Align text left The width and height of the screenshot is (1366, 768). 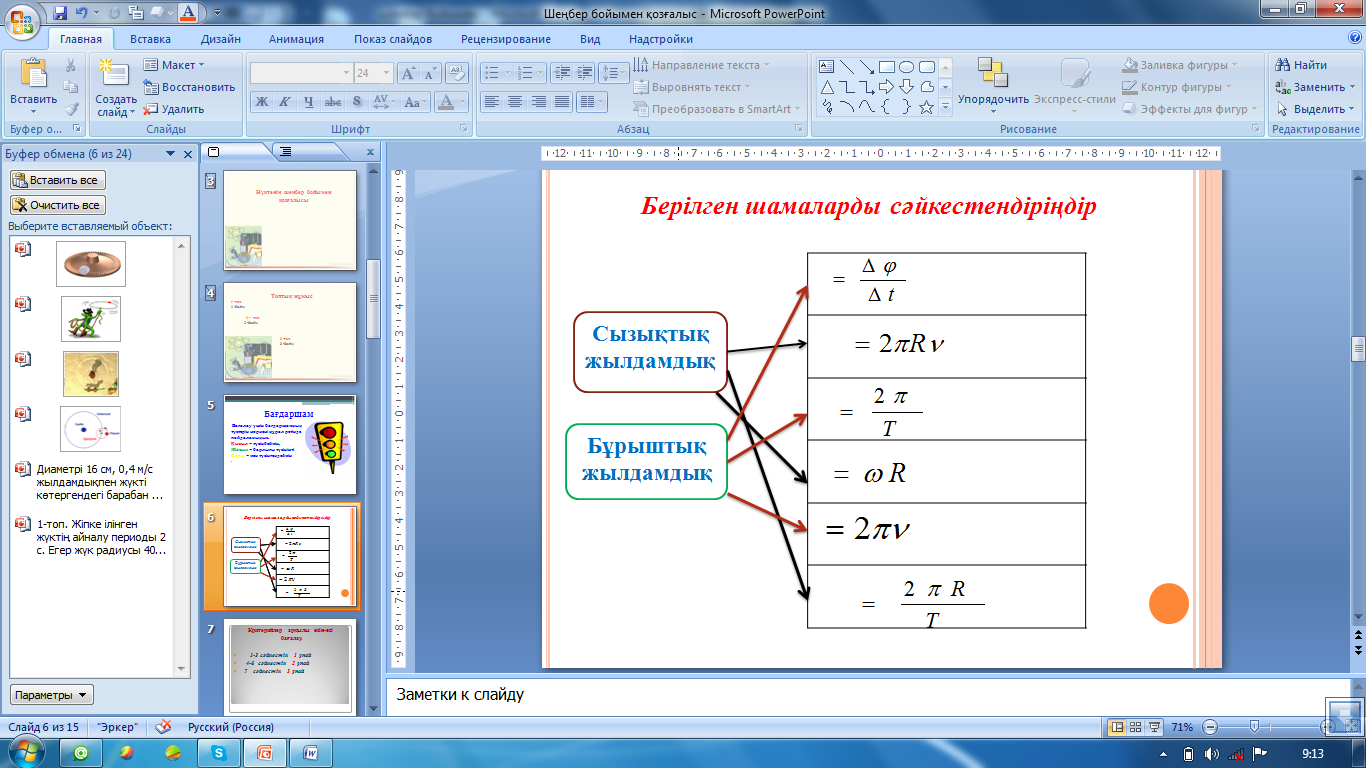pos(491,102)
